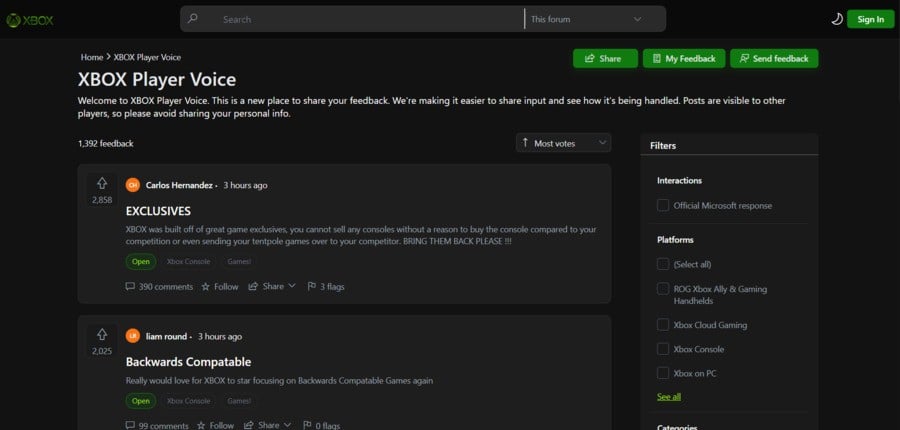Image resolution: width=900 pixels, height=430 pixels.
Task: Check the (Select all) platforms box
Action: point(663,264)
